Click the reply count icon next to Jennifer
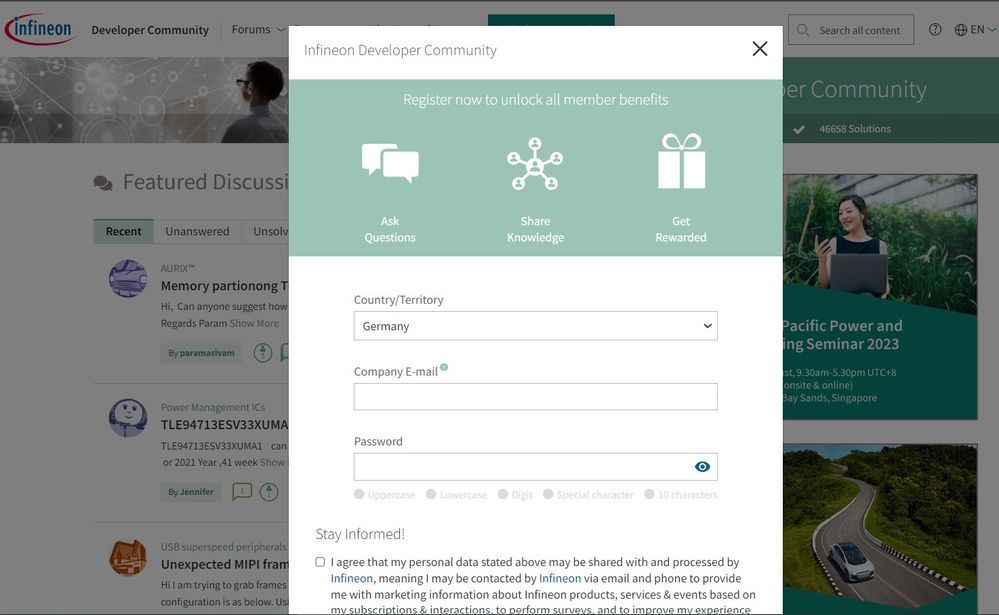999x615 pixels. (242, 491)
